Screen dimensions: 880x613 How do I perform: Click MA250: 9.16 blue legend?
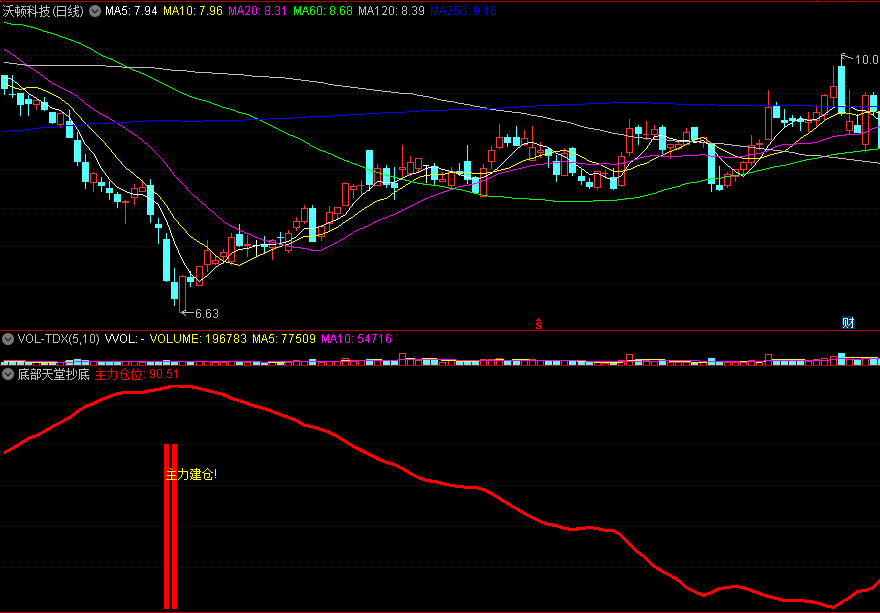coord(463,11)
